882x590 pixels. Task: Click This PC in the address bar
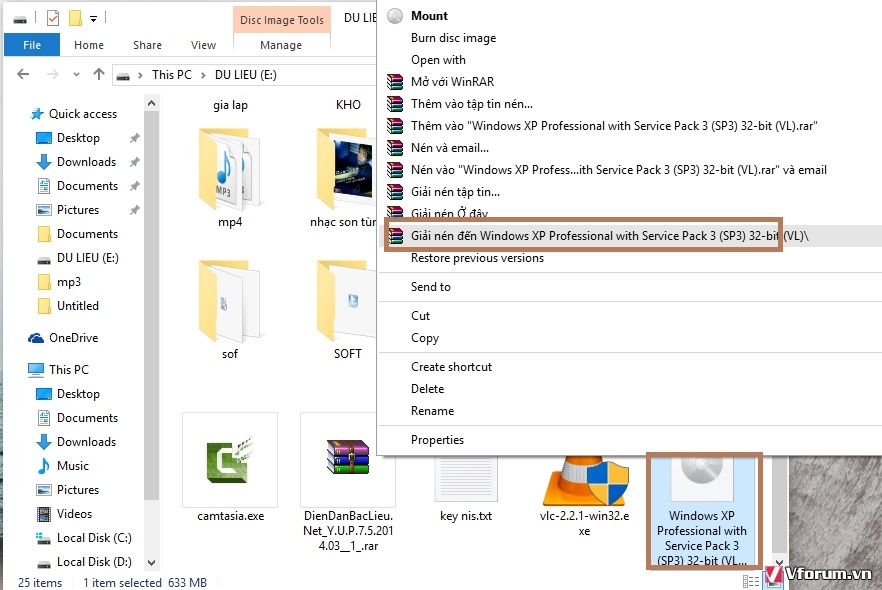pyautogui.click(x=172, y=75)
